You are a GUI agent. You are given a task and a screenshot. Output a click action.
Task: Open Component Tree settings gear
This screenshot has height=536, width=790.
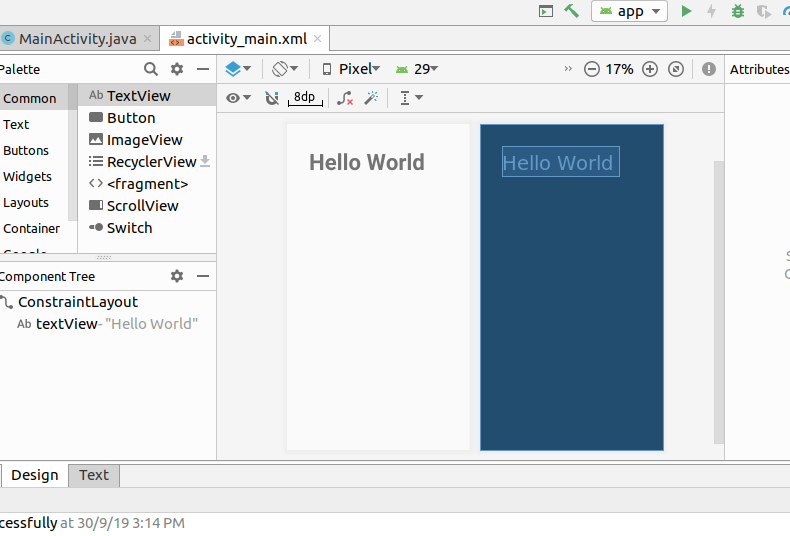177,276
